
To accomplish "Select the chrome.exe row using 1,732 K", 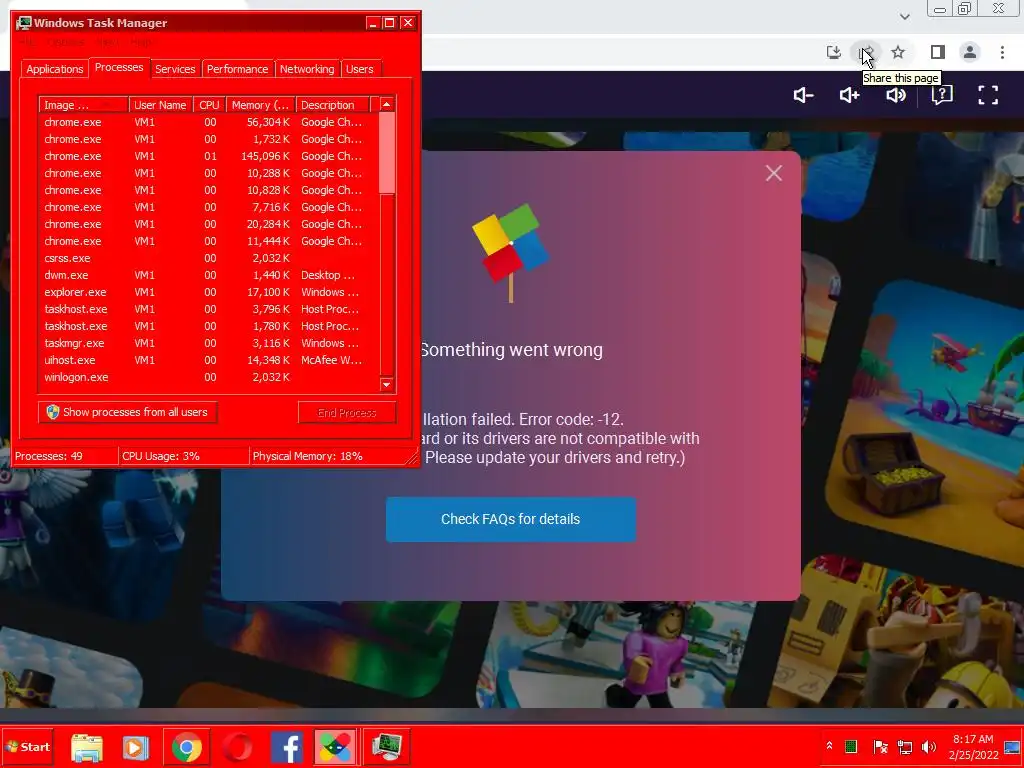I will pos(209,139).
